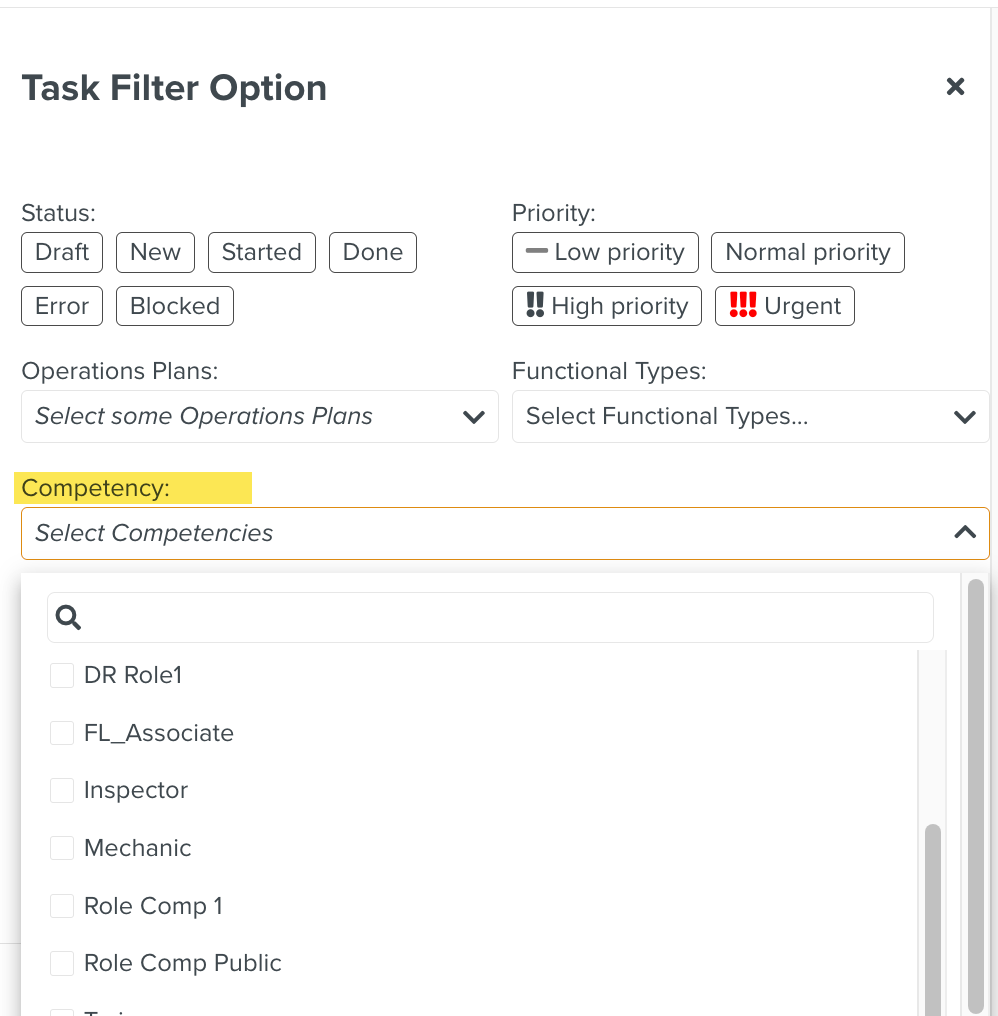Image resolution: width=998 pixels, height=1016 pixels.
Task: Select the Urgent priority filter
Action: point(784,306)
